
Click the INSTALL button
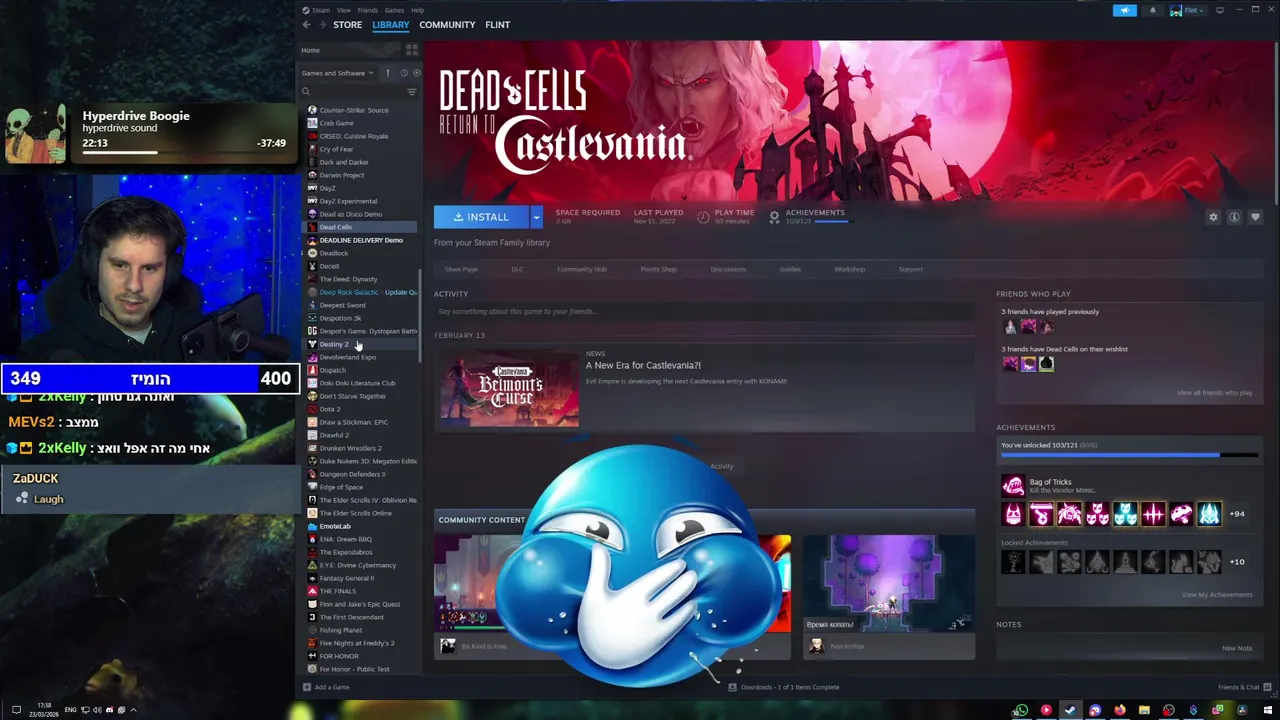click(x=481, y=216)
